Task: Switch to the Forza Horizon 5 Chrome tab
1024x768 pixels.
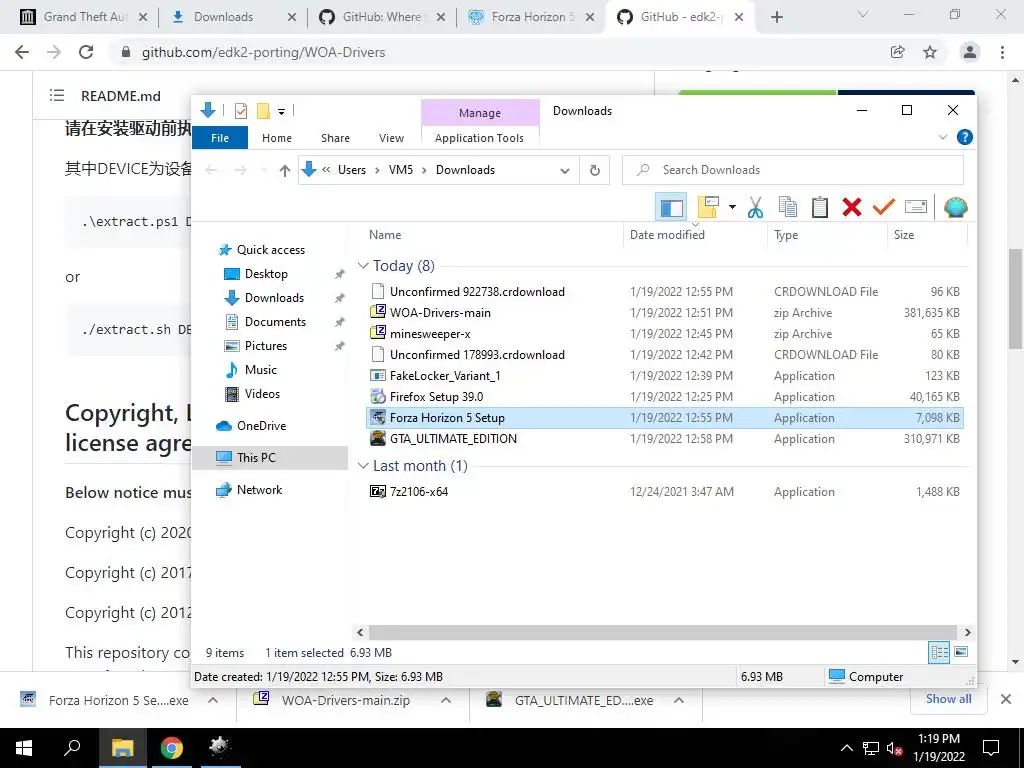Action: point(533,17)
